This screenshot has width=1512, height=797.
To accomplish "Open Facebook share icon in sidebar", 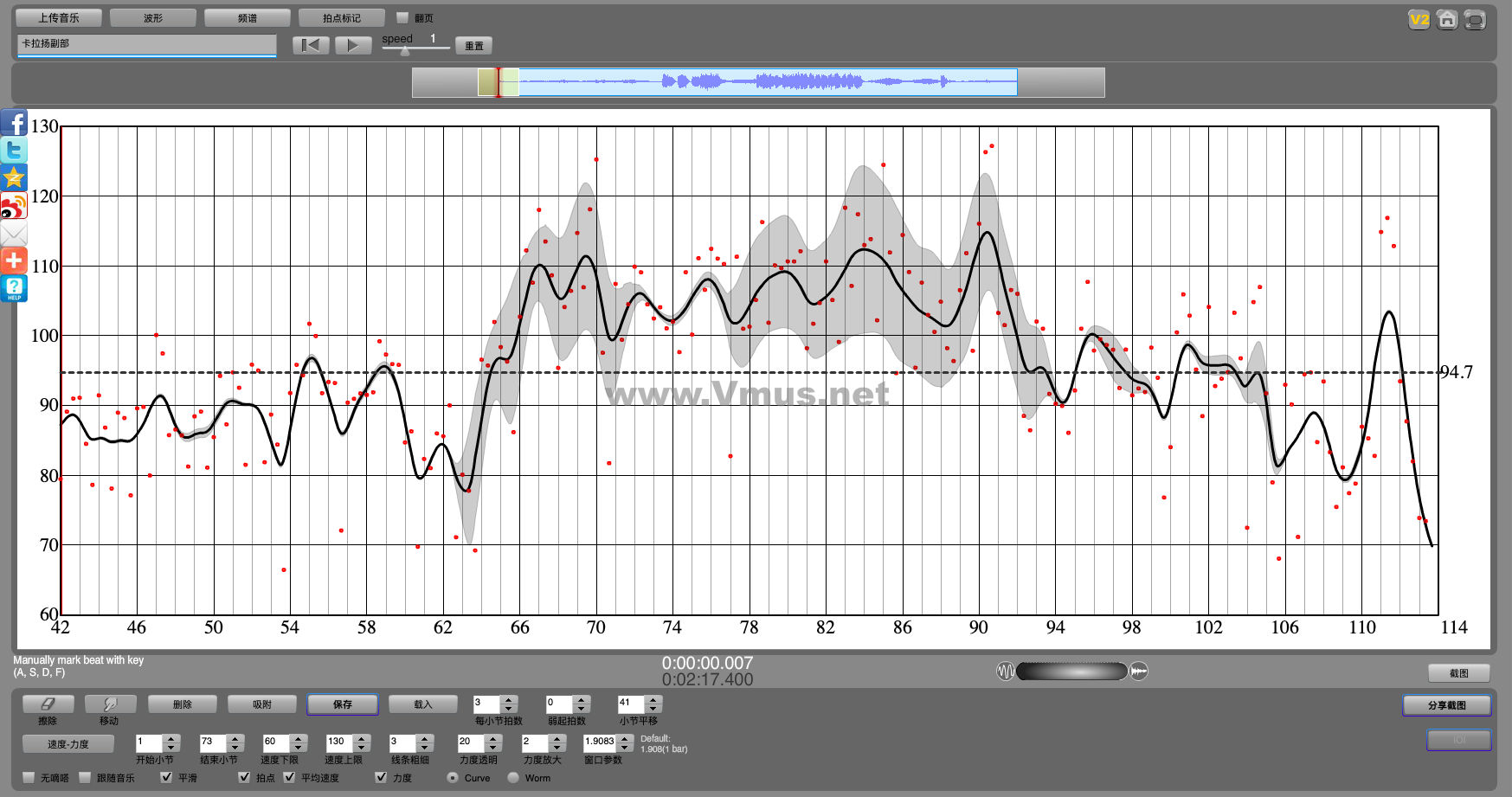I will pyautogui.click(x=14, y=122).
